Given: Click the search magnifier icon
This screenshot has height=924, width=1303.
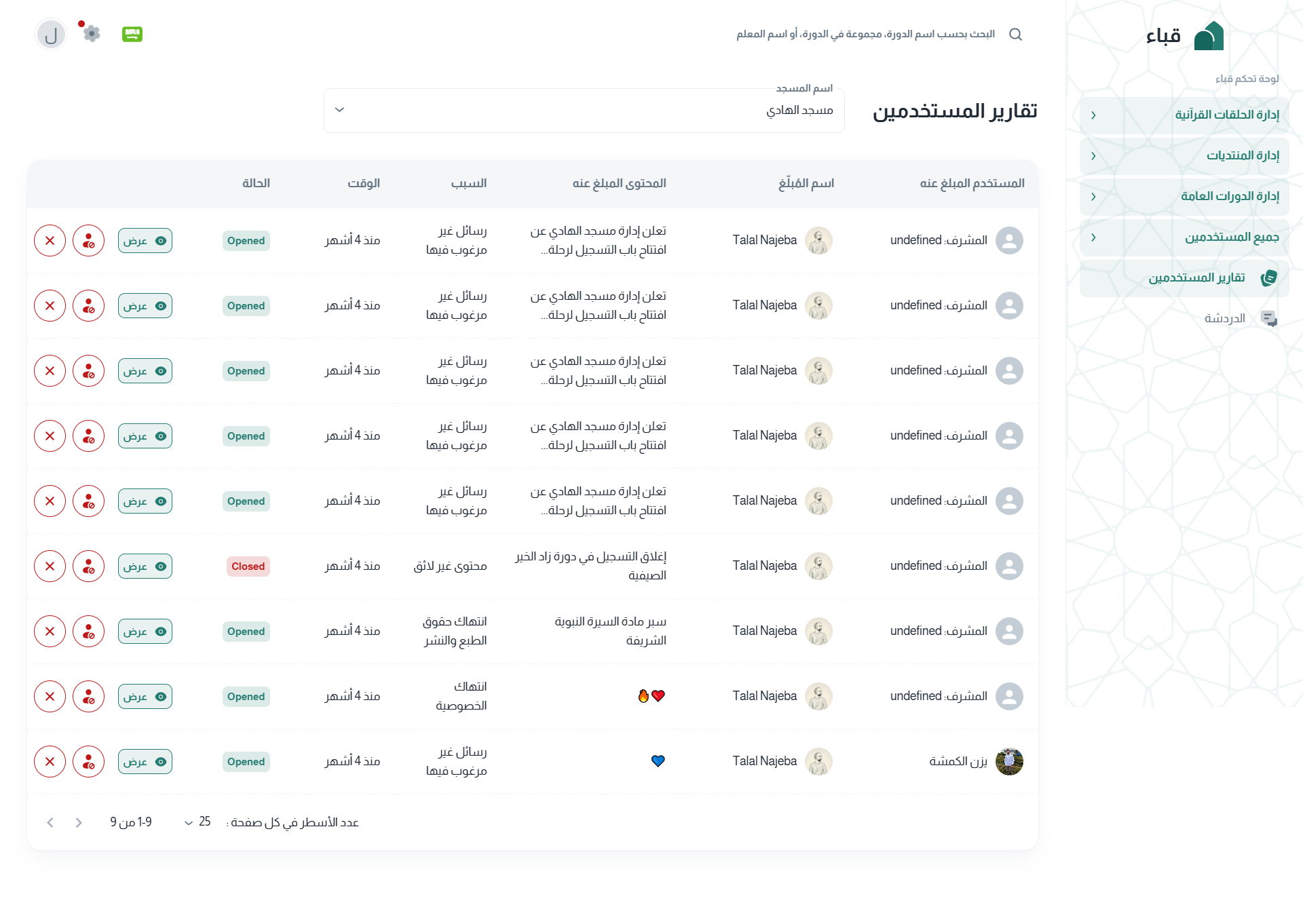Looking at the screenshot, I should point(1015,35).
